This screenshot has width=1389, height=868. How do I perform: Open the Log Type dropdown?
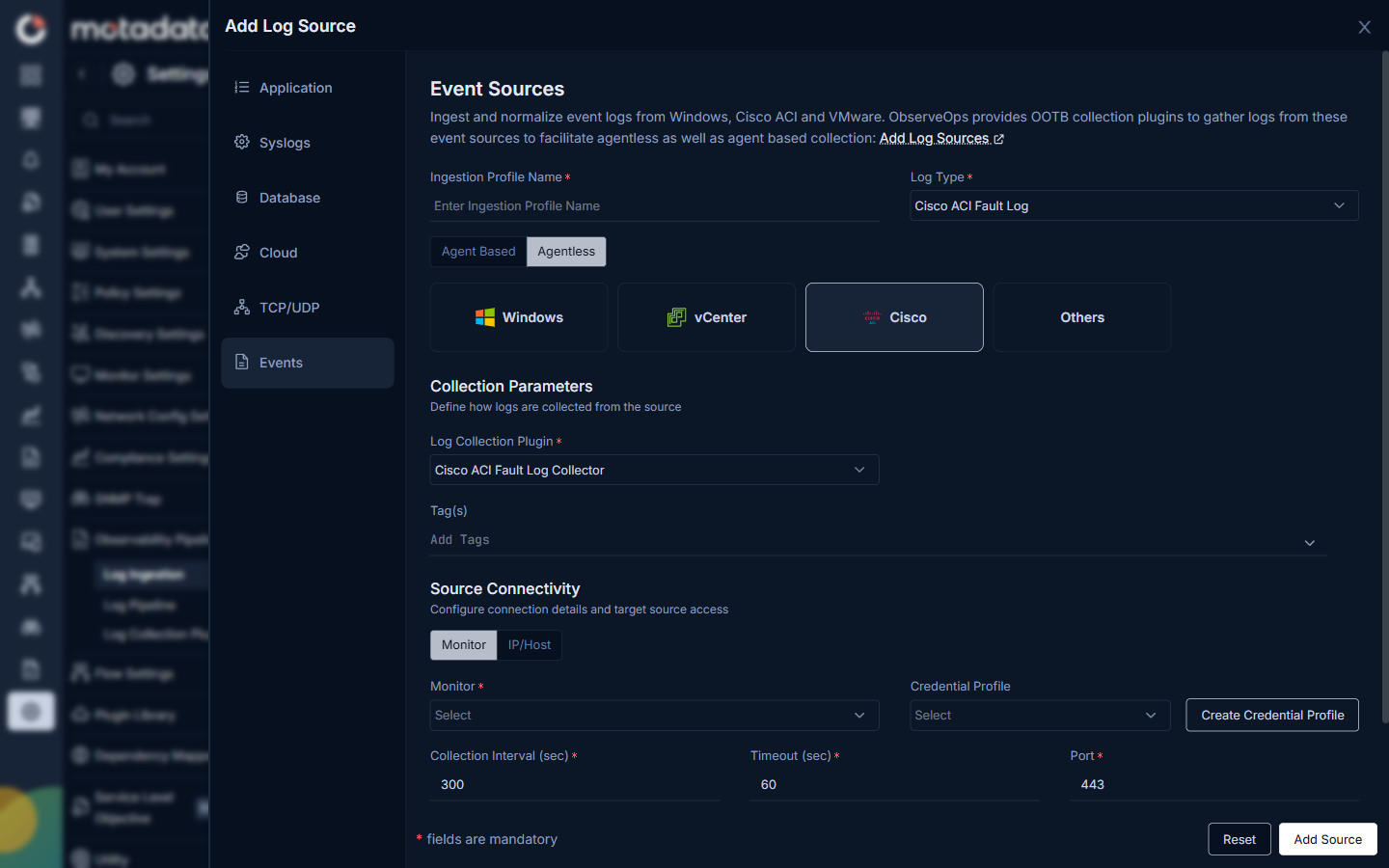click(1134, 205)
